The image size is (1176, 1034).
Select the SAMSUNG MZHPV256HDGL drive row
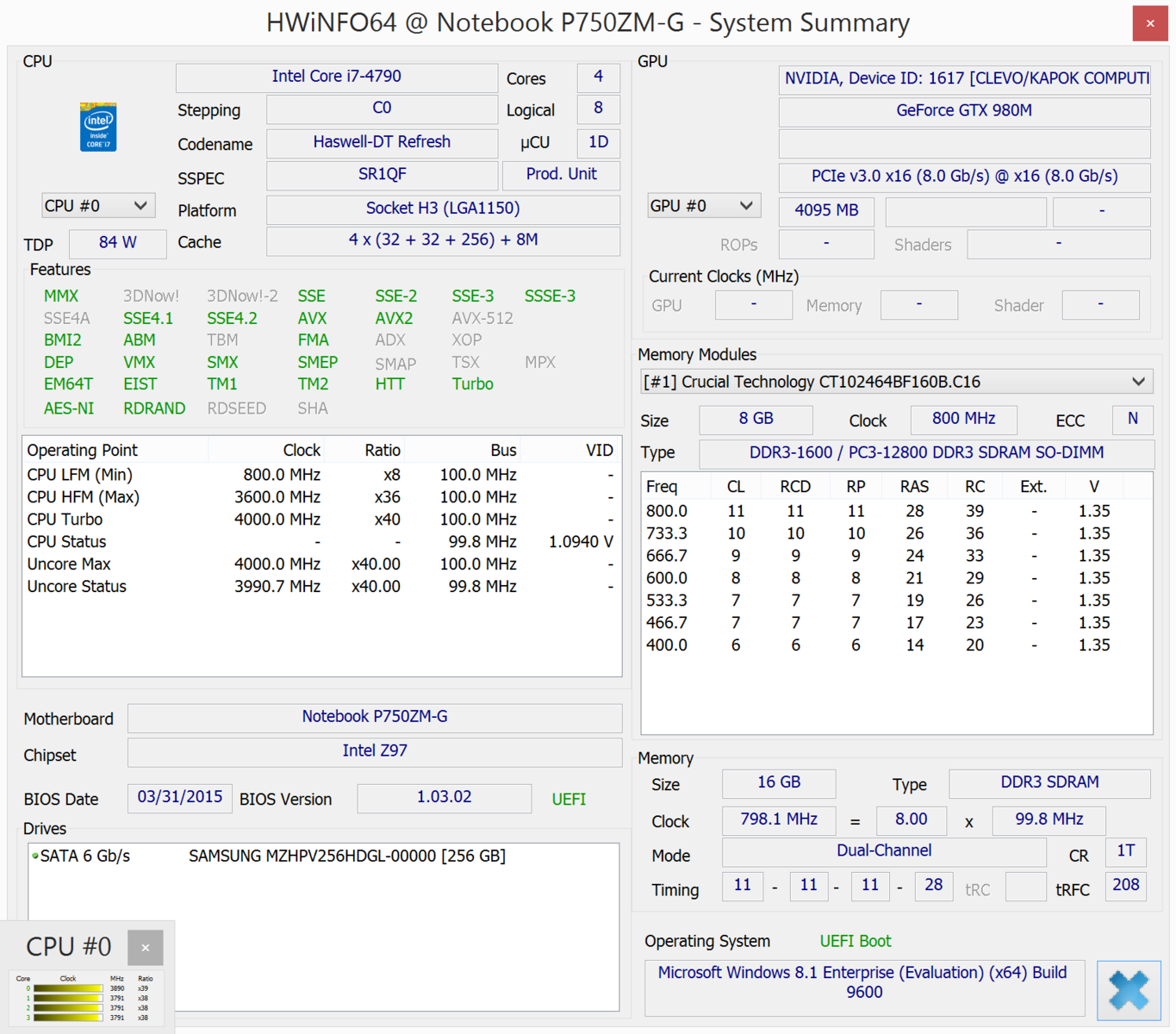[x=323, y=856]
